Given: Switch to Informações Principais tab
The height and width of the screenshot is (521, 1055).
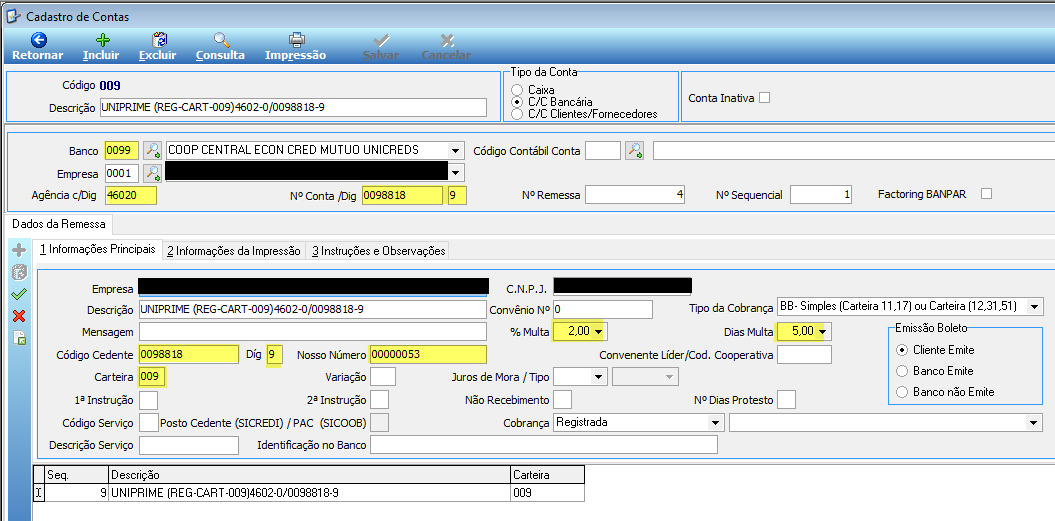Looking at the screenshot, I should pos(98,249).
